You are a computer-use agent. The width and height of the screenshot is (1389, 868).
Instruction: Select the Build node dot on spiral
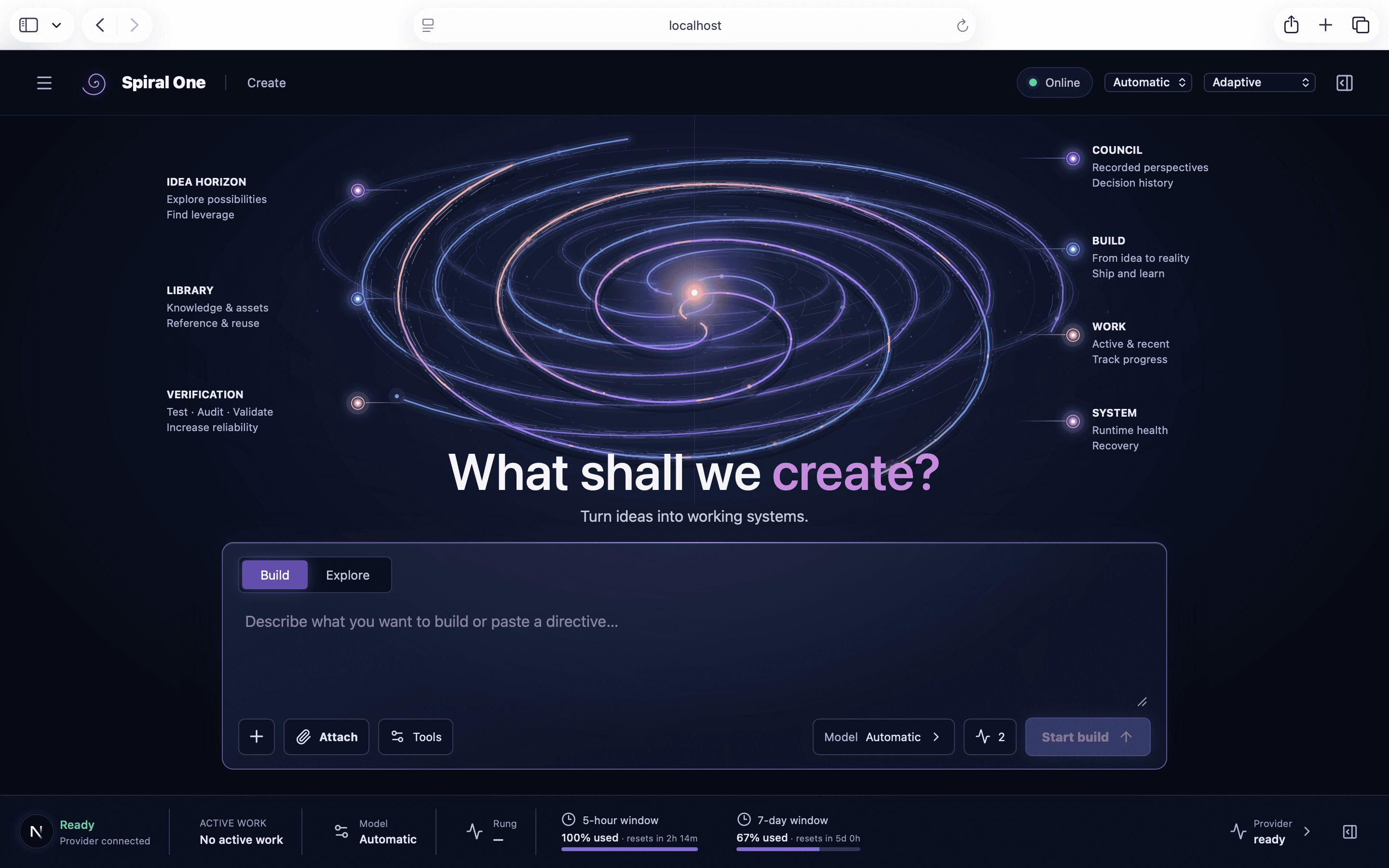[x=1073, y=249]
